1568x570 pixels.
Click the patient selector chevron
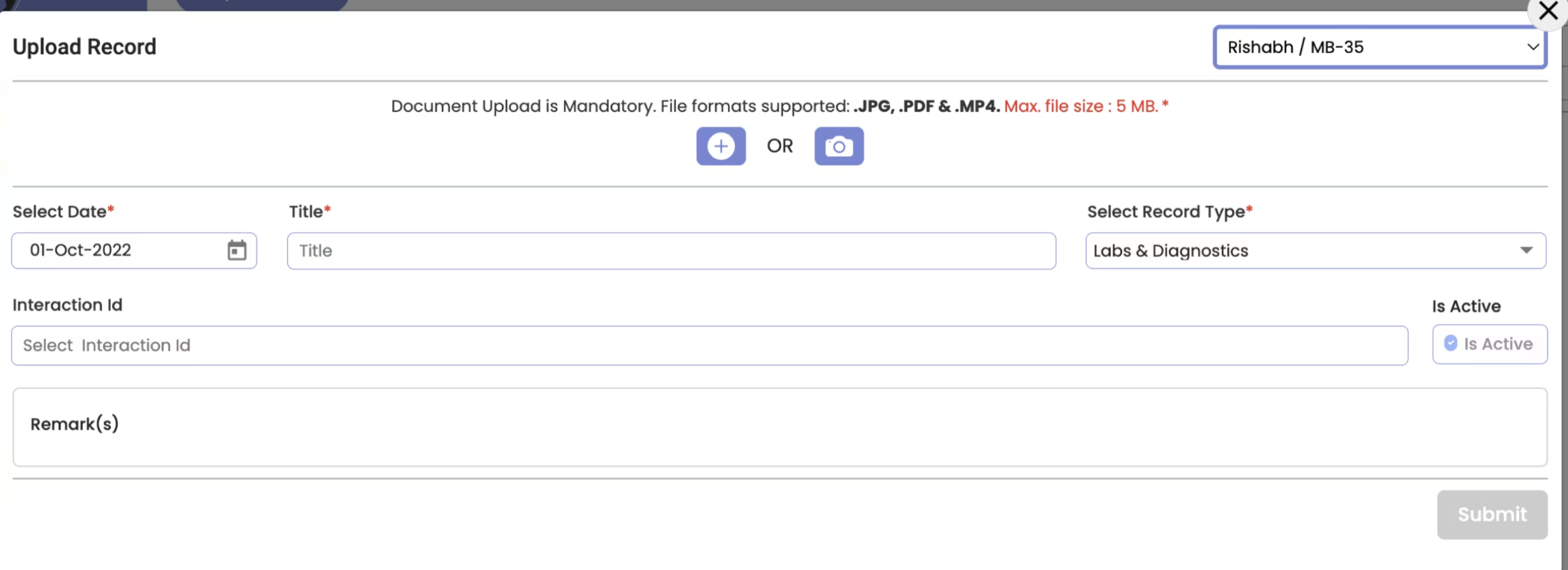(1533, 47)
